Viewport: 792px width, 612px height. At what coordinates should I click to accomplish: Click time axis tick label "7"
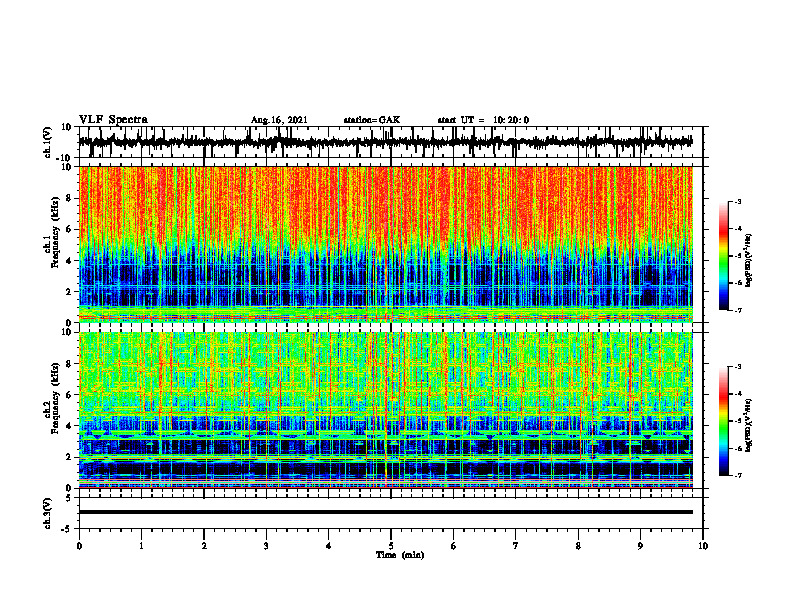(516, 546)
